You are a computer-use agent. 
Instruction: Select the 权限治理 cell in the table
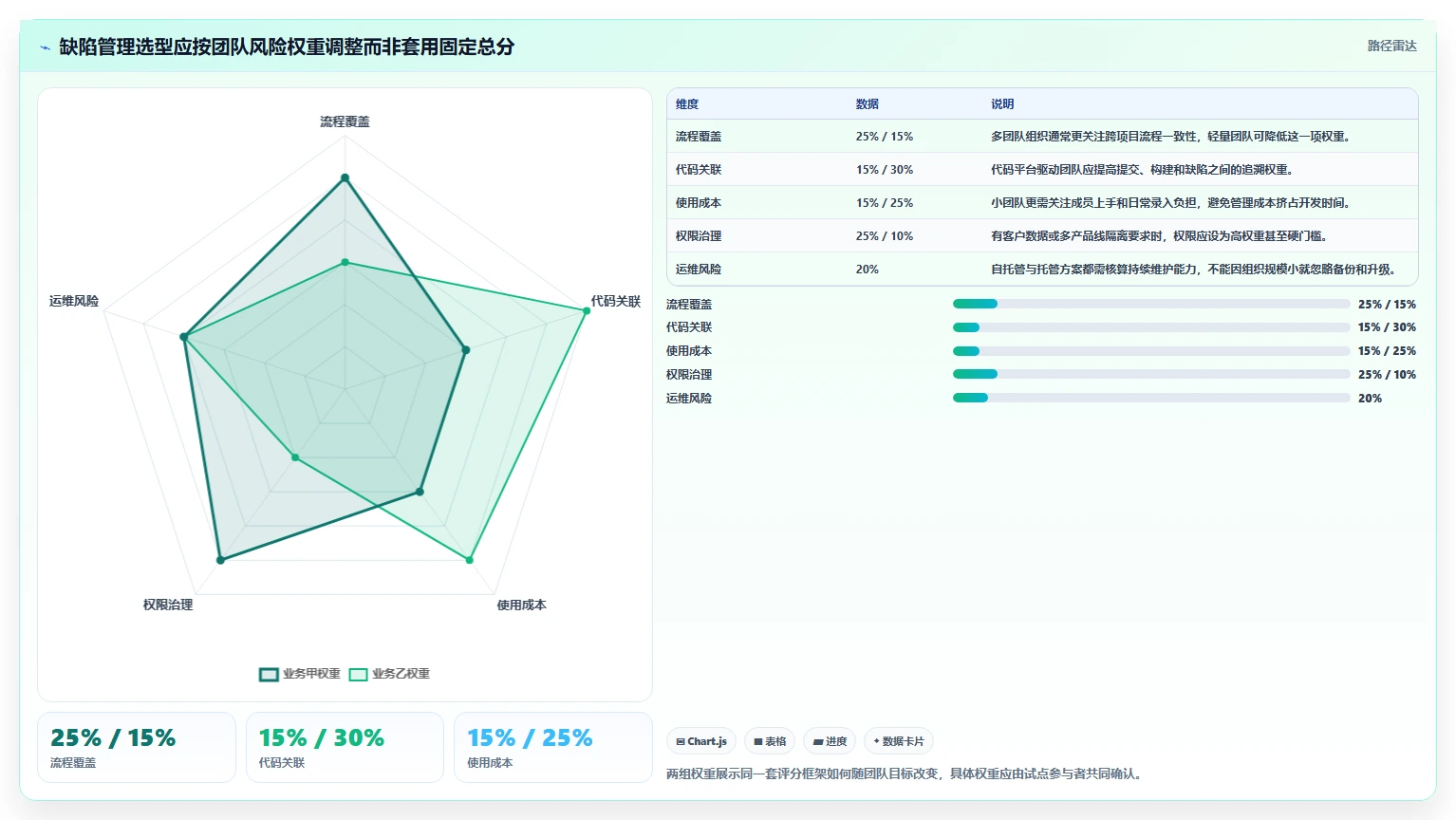pyautogui.click(x=699, y=236)
